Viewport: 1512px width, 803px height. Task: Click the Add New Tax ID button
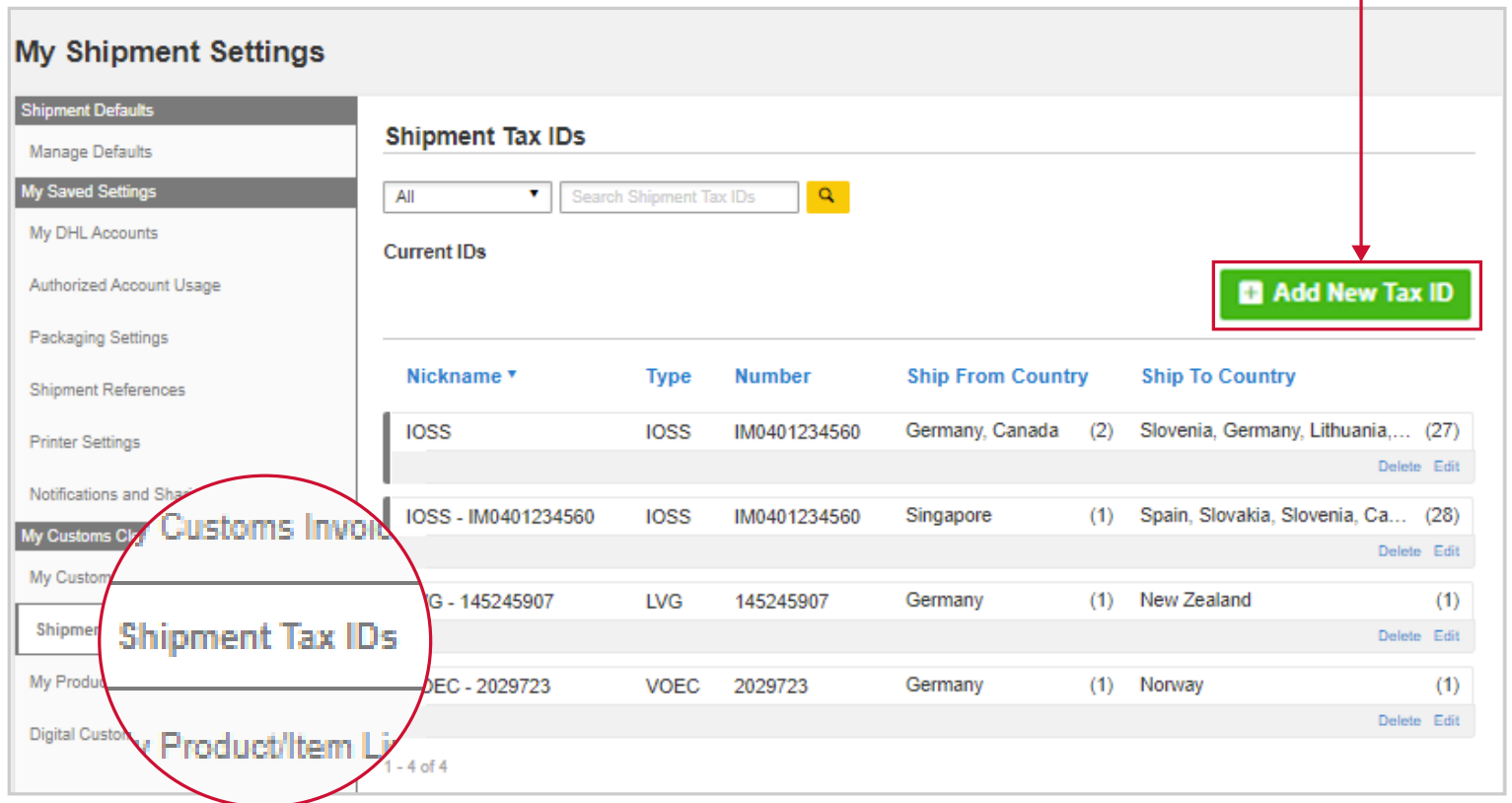(x=1346, y=294)
